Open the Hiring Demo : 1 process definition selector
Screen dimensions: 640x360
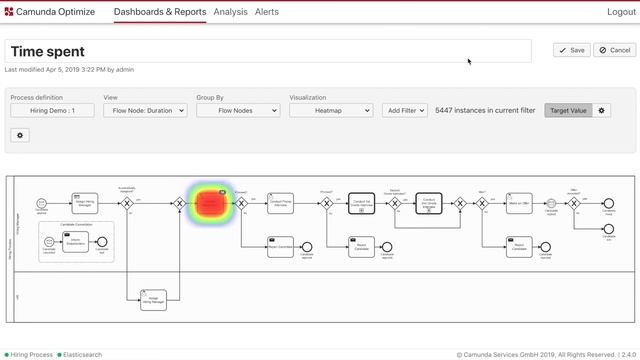click(x=52, y=111)
